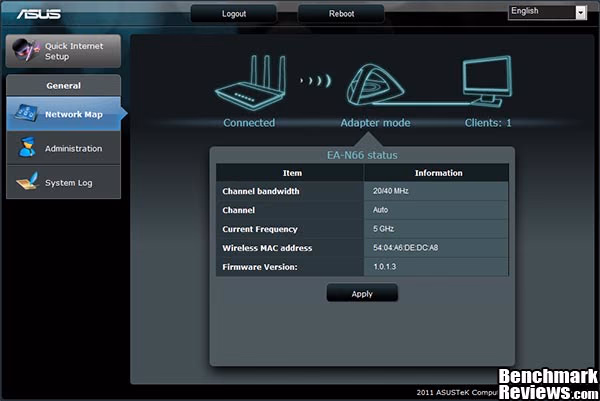
Task: Click the Wireless MAC address label
Action: point(267,248)
